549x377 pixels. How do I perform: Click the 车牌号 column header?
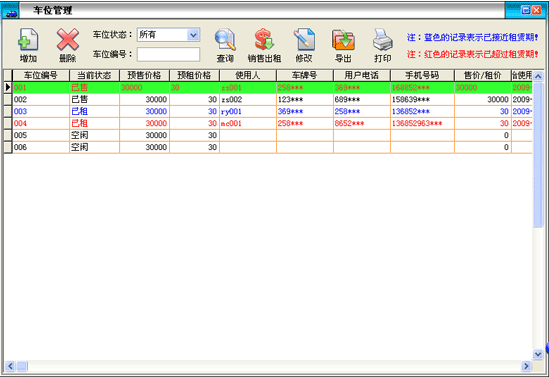(305, 75)
